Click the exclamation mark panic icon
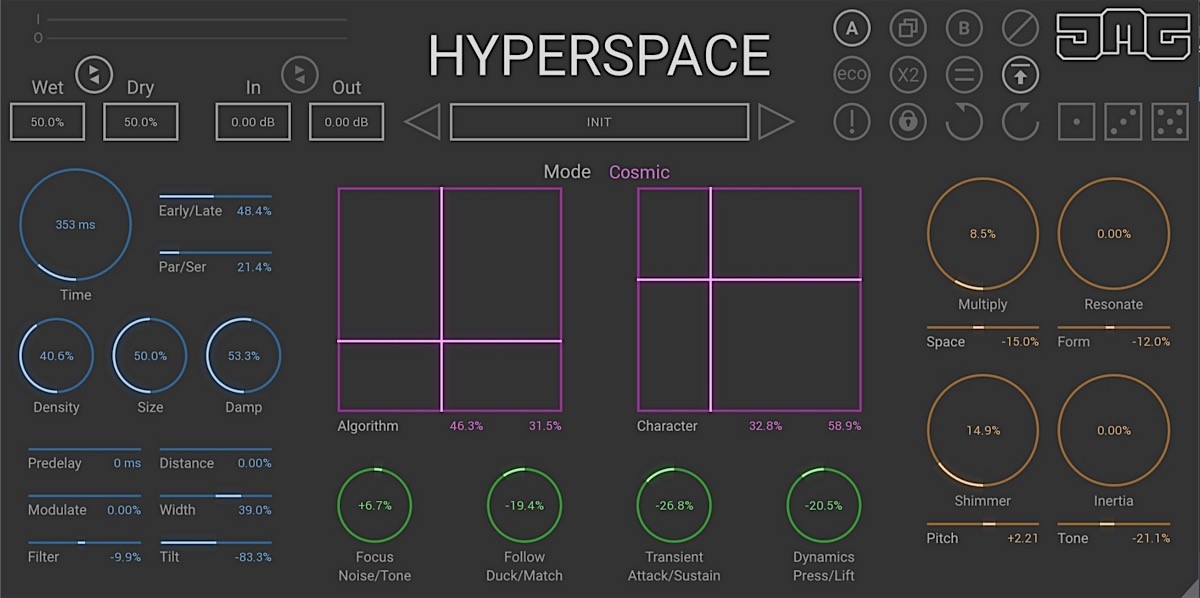The width and height of the screenshot is (1200, 598). 852,122
